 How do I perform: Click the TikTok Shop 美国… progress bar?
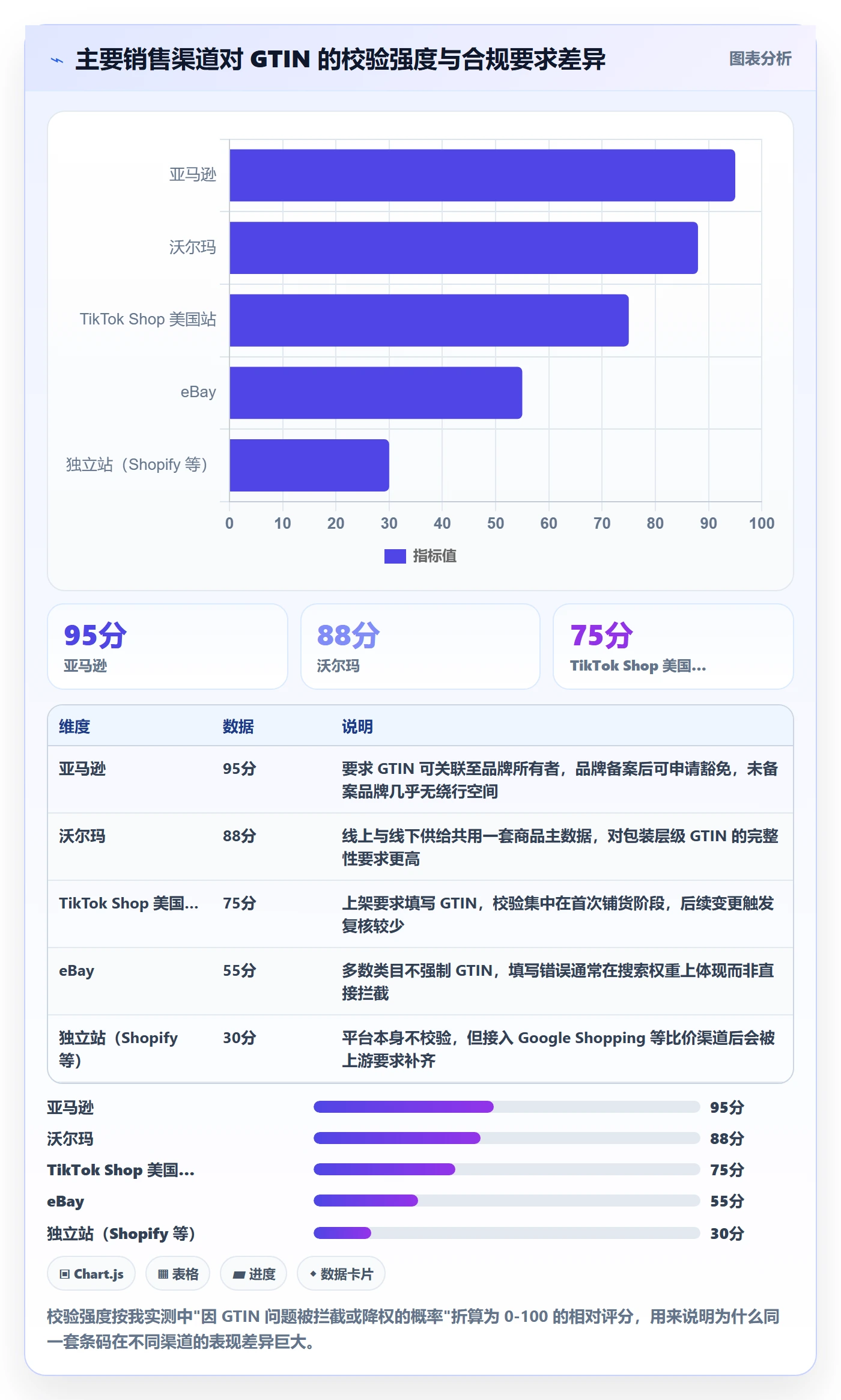[x=507, y=1169]
